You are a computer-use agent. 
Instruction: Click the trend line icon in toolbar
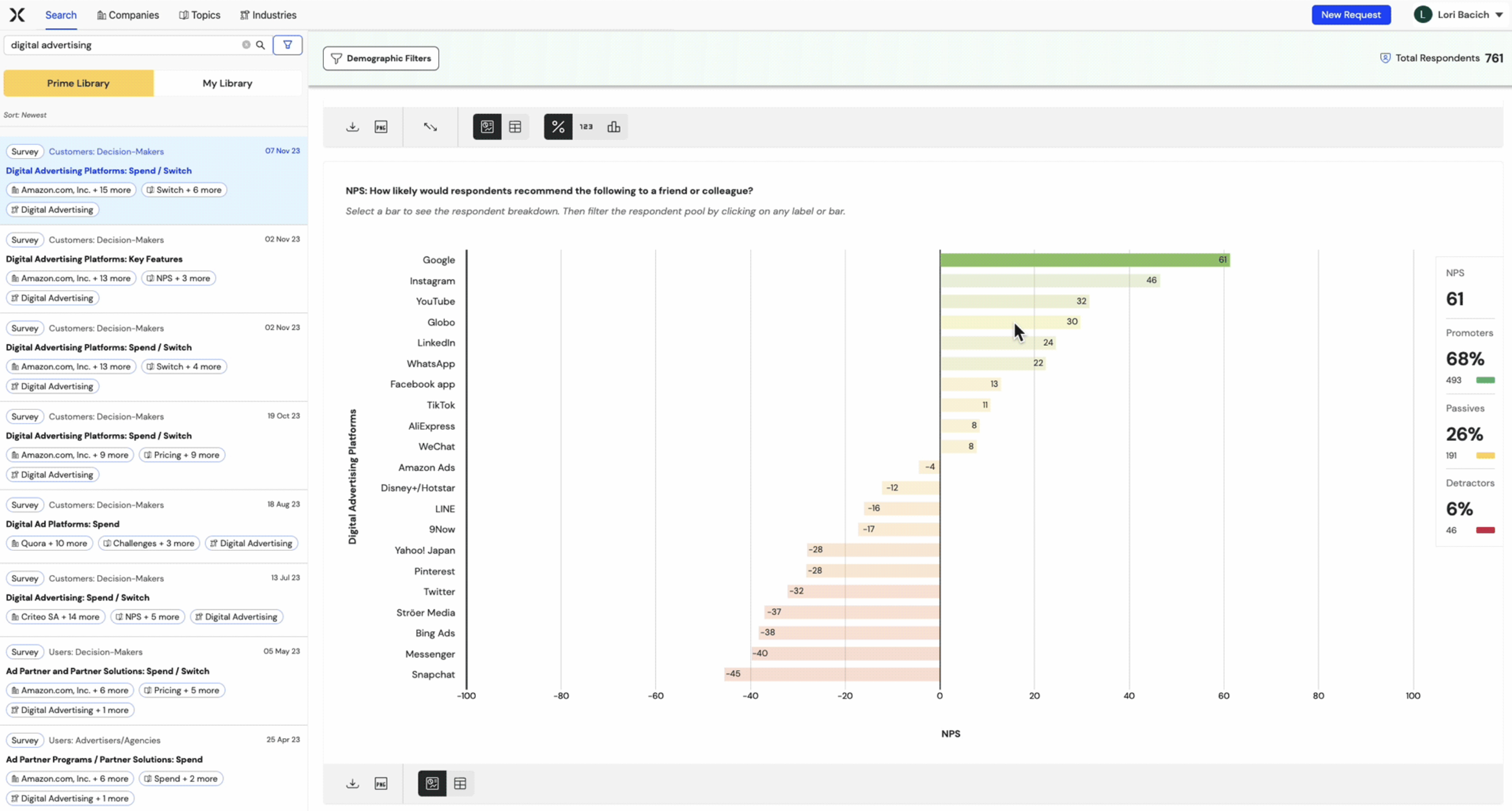(431, 127)
